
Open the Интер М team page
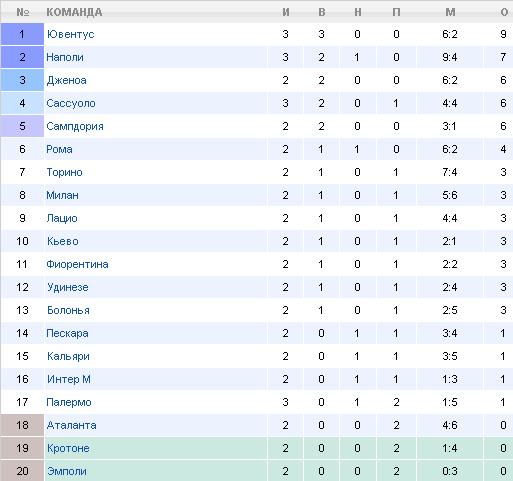click(69, 379)
